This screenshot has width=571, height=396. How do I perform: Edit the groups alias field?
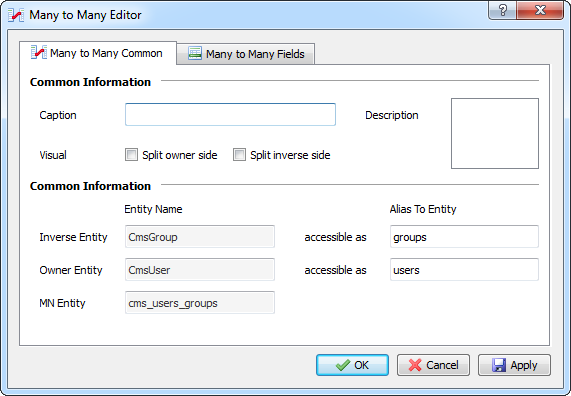pyautogui.click(x=464, y=237)
